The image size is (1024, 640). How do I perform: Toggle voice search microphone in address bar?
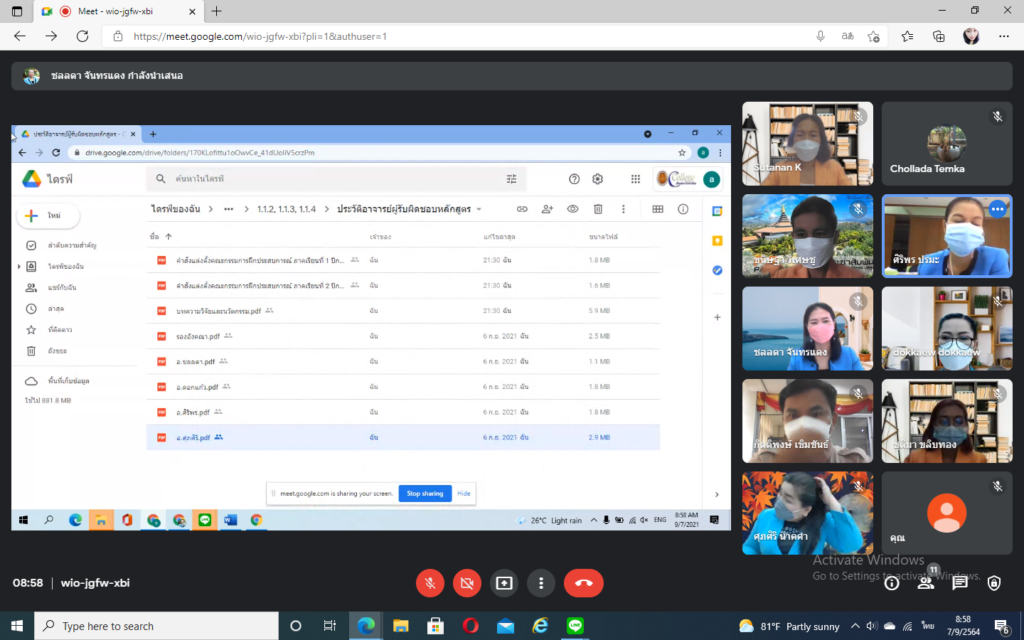[x=821, y=36]
